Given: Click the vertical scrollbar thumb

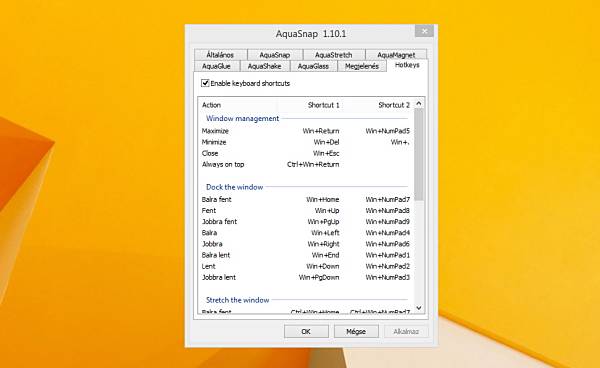Looking at the screenshot, I should [x=419, y=155].
